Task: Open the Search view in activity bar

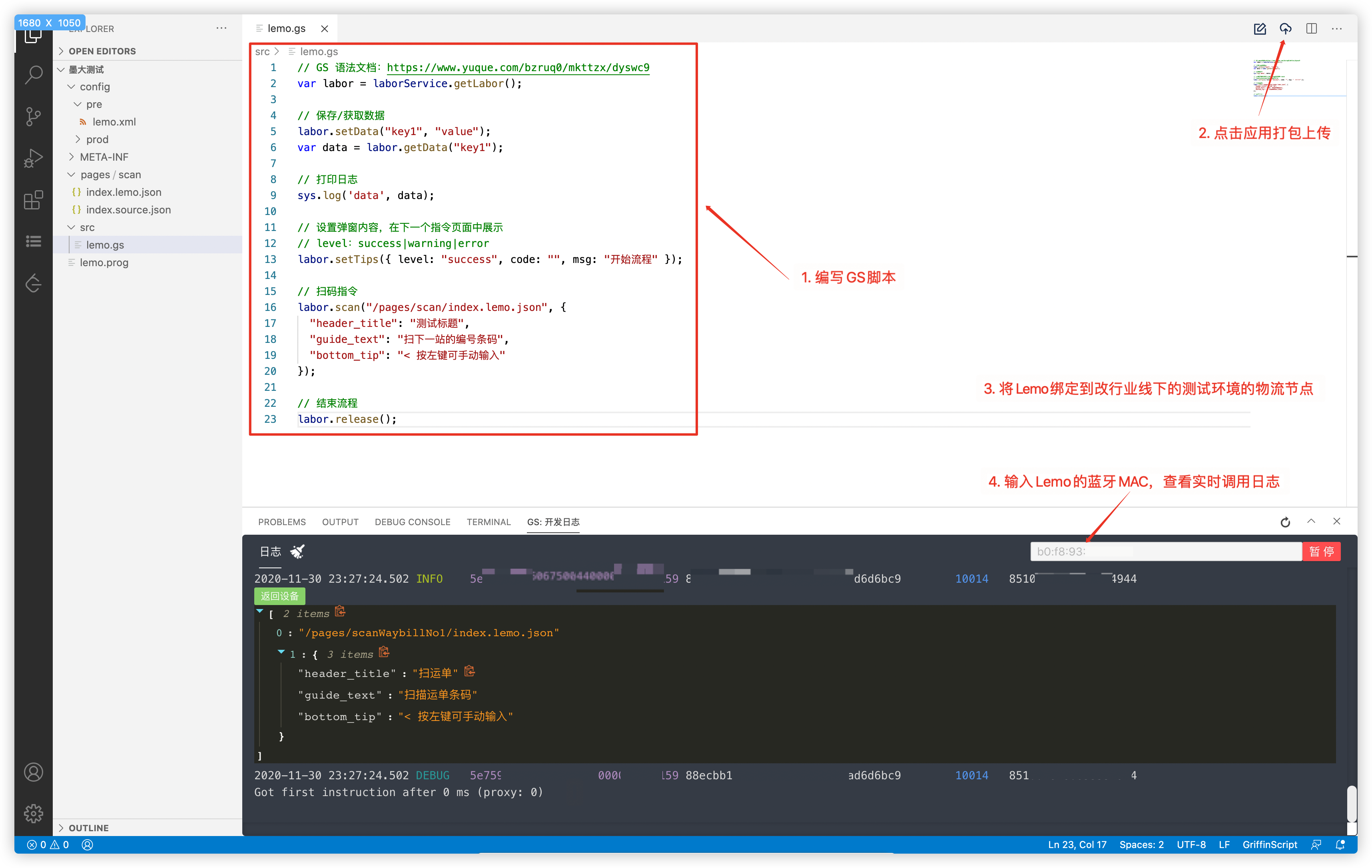Action: (34, 75)
